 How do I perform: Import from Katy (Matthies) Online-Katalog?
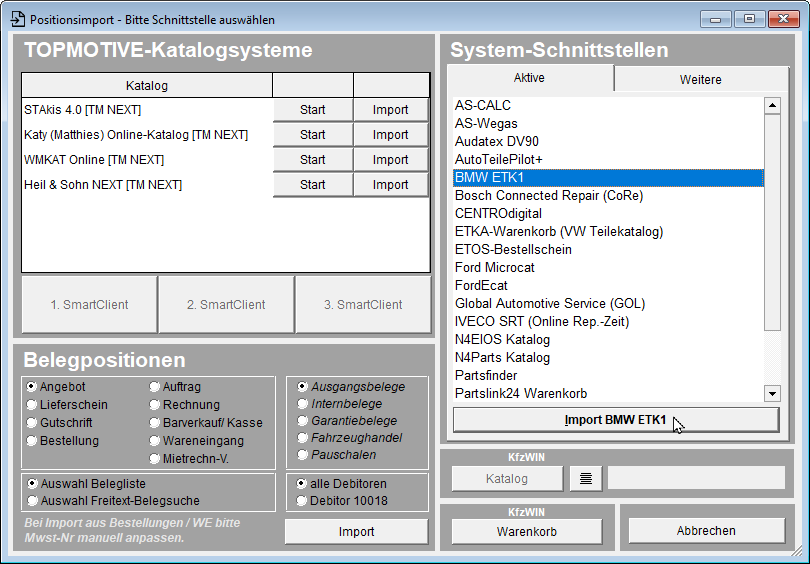(391, 134)
